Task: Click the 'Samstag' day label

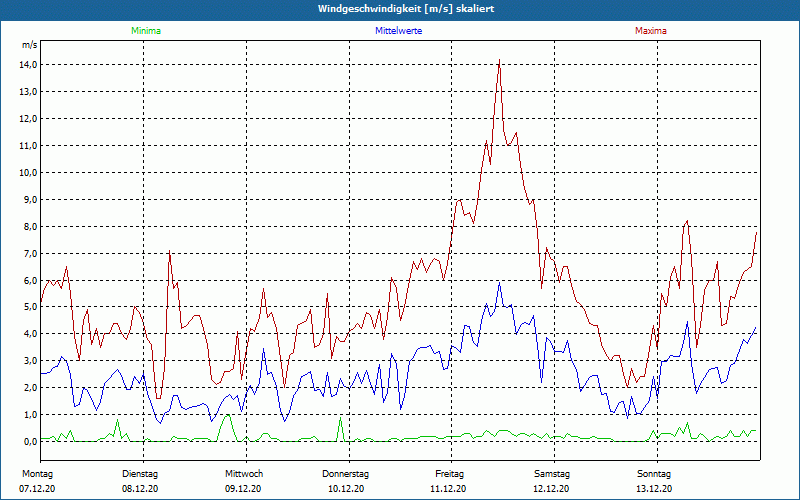Action: coord(552,474)
